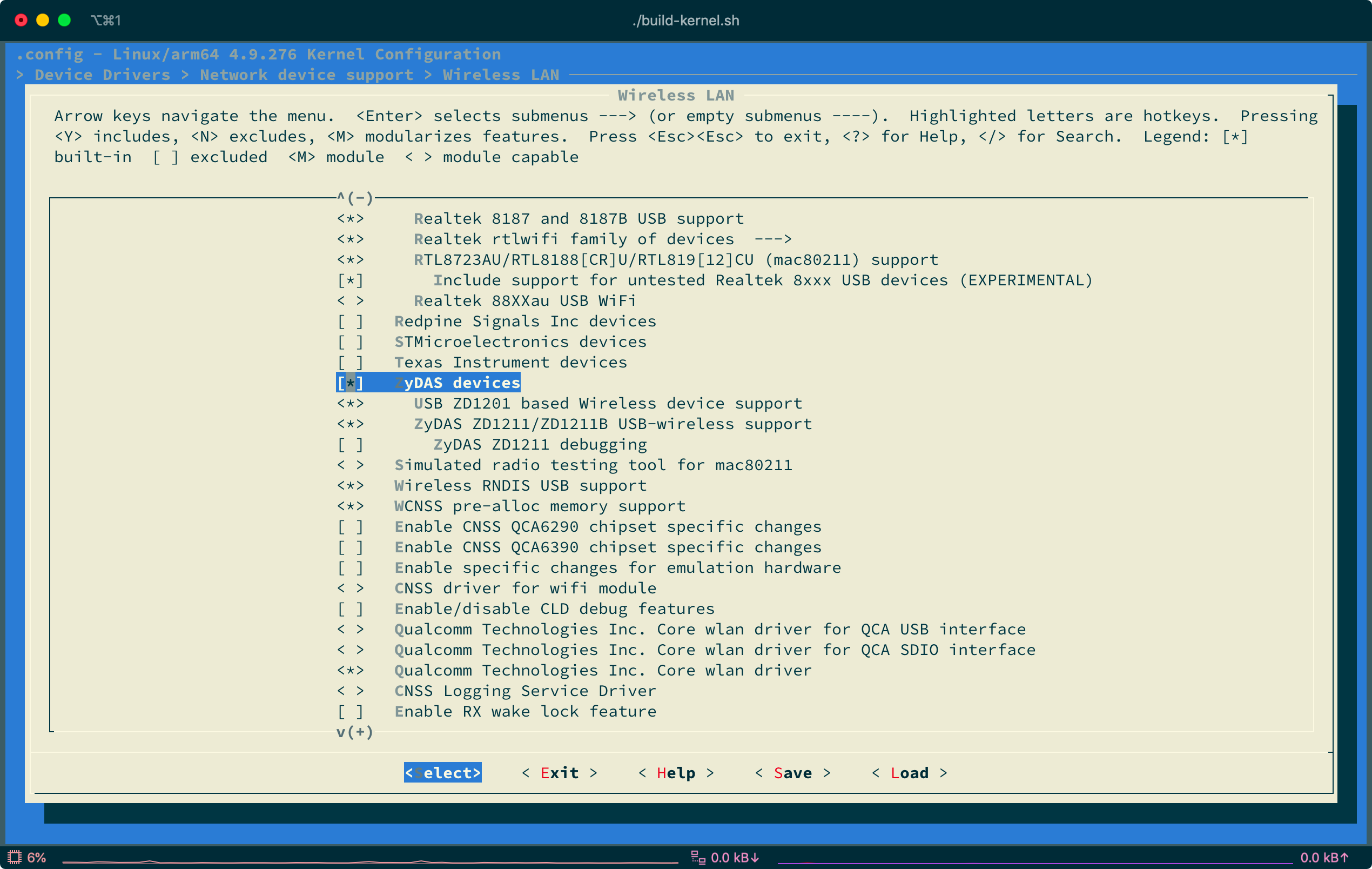Toggle Realtek 88XXau USB WiFi module state
Screen dimensions: 1372x869
click(x=351, y=300)
